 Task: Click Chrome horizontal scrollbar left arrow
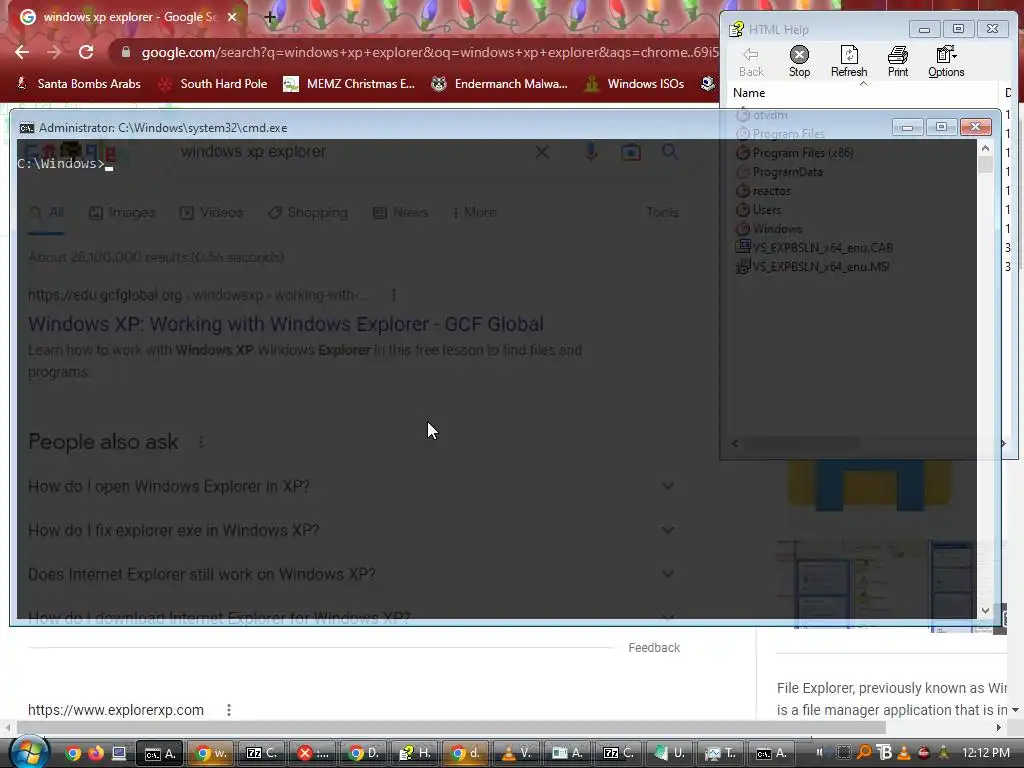[8, 728]
